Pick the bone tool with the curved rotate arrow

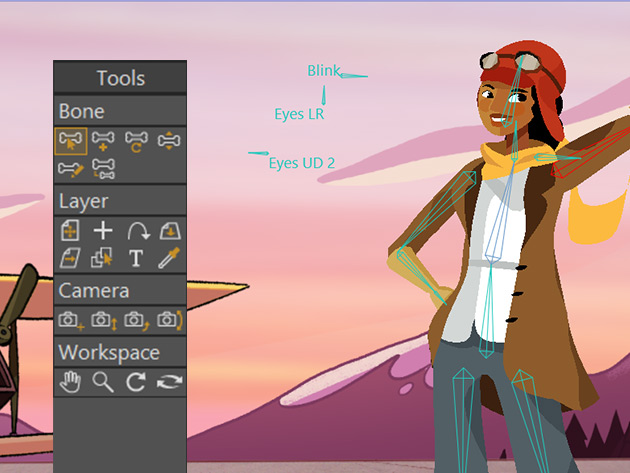coord(136,141)
